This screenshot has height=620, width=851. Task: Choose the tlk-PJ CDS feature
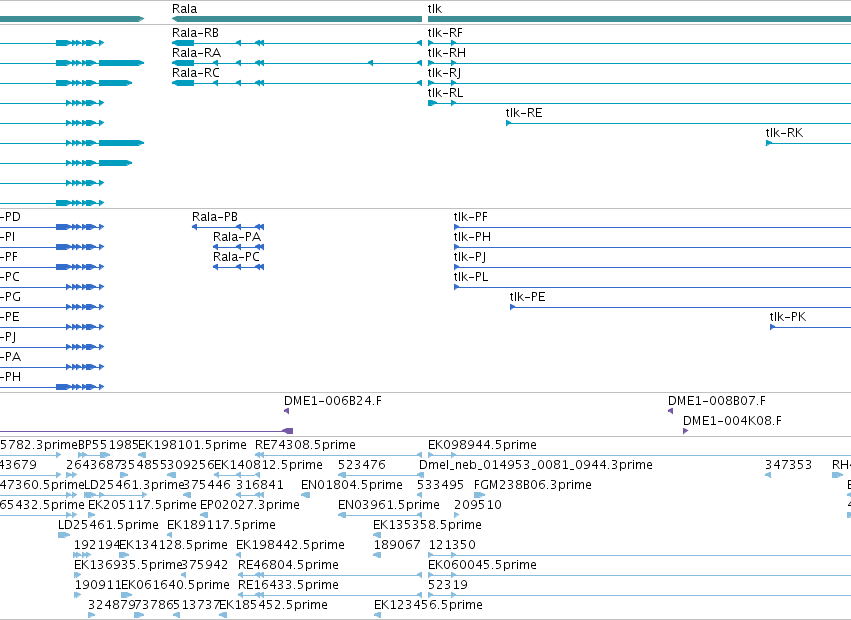tap(470, 257)
